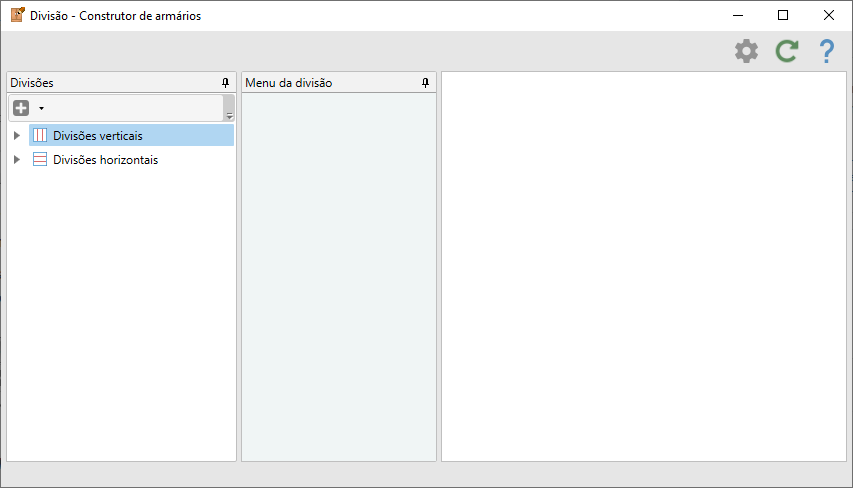Image resolution: width=866 pixels, height=498 pixels.
Task: Maximize the Divisão window
Action: click(783, 15)
